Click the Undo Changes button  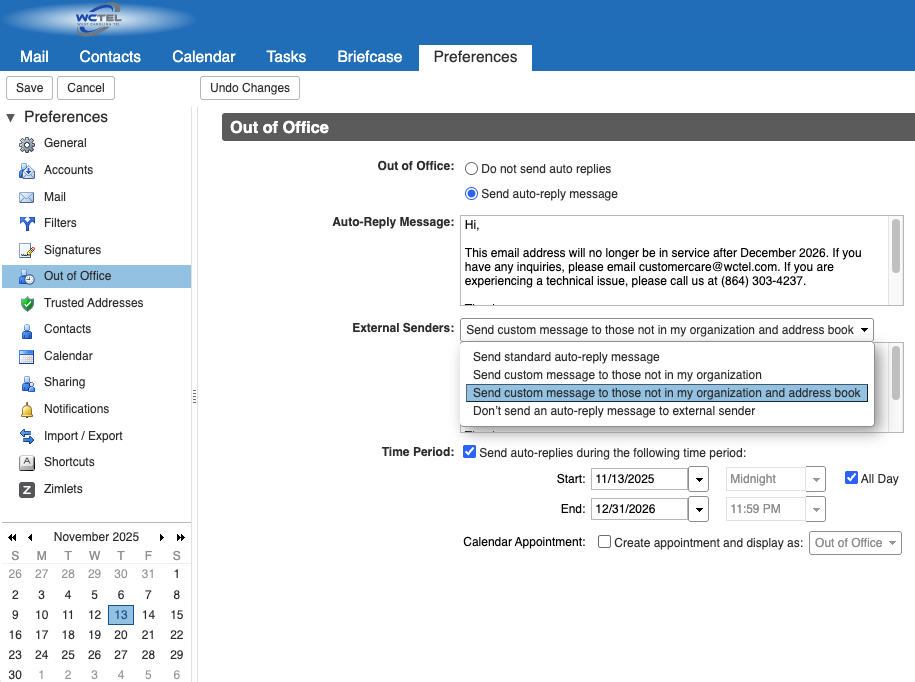coord(250,88)
